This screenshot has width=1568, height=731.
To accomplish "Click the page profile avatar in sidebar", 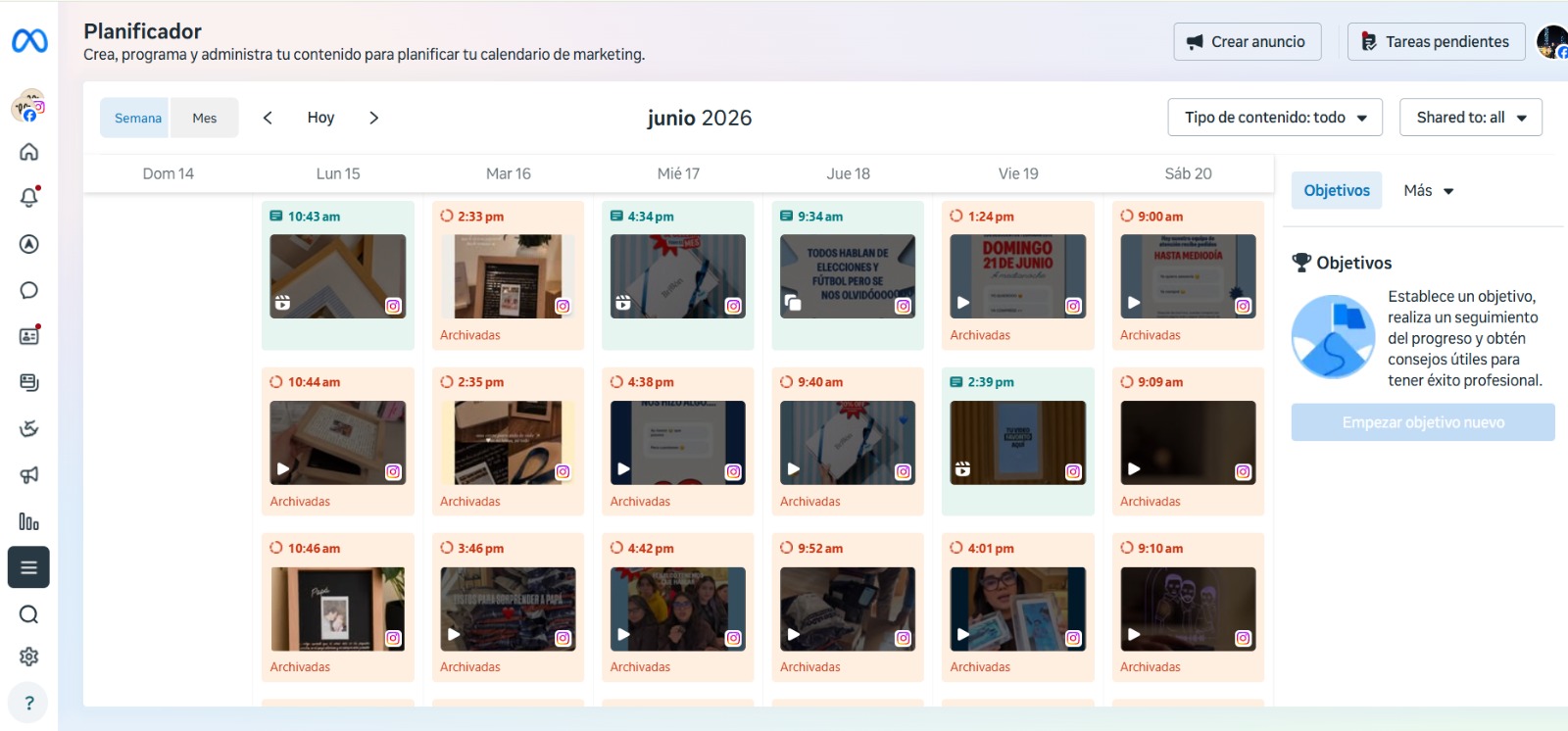I will [28, 106].
